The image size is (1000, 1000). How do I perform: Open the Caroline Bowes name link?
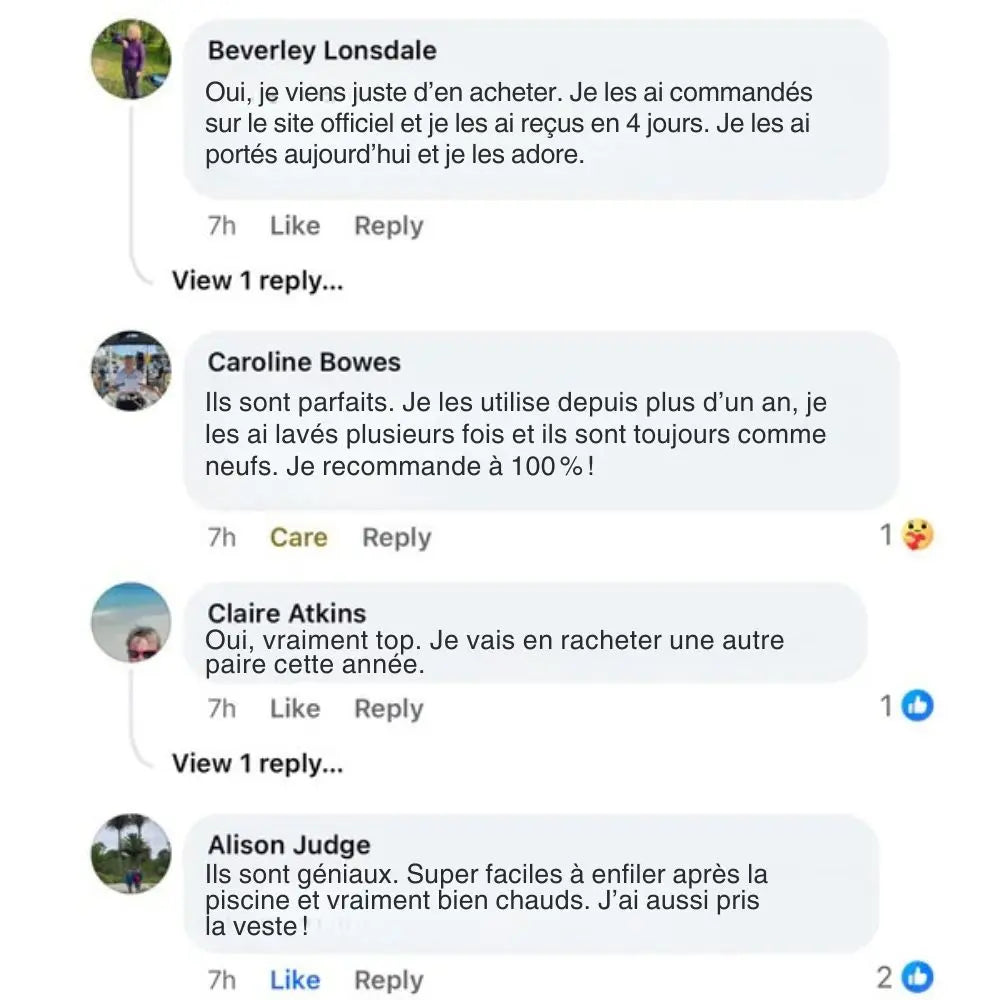(x=304, y=362)
